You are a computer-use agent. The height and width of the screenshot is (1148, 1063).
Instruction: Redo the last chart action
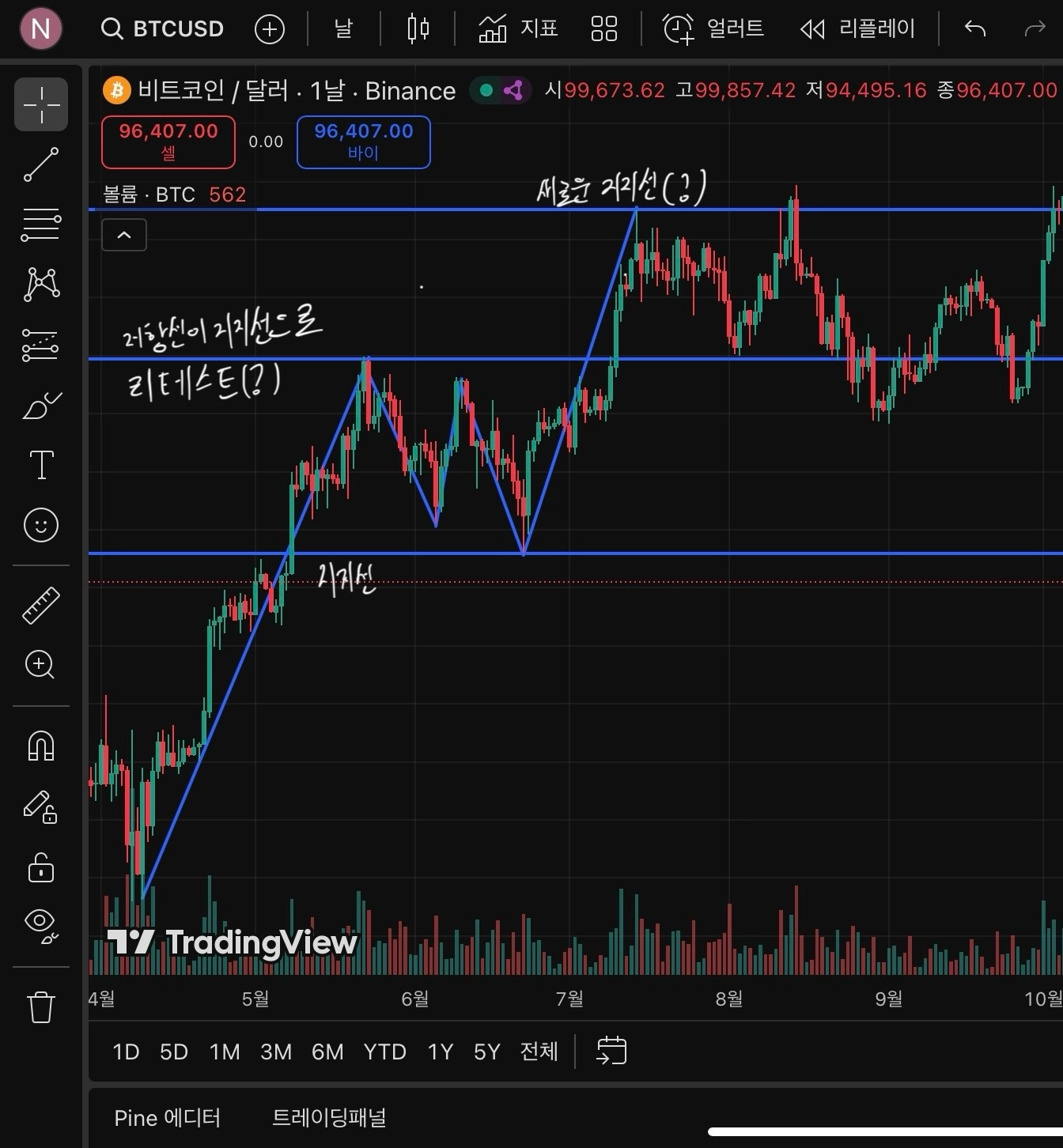point(1035,29)
